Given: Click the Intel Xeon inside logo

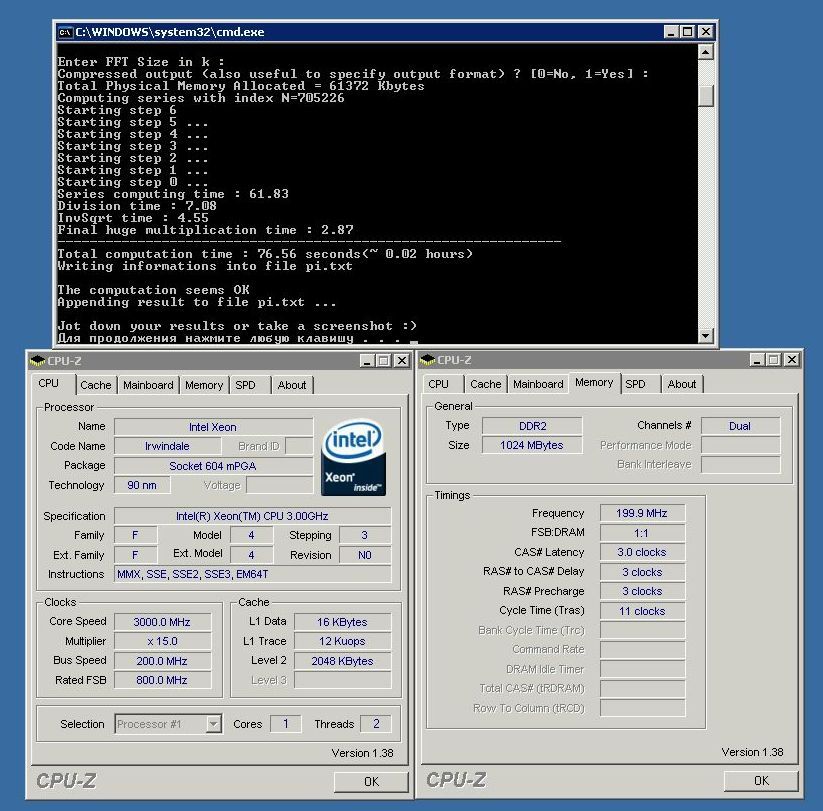Looking at the screenshot, I should pyautogui.click(x=353, y=457).
